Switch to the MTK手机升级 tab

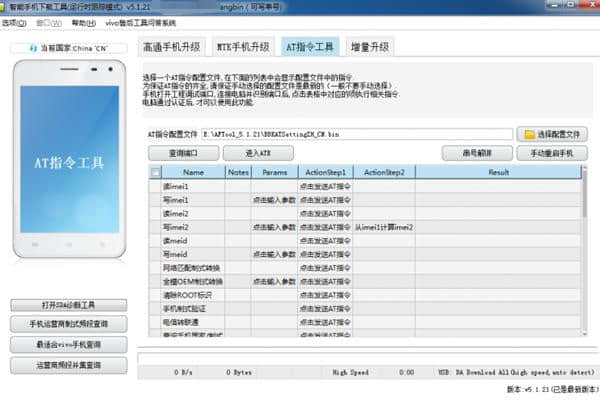click(x=242, y=47)
